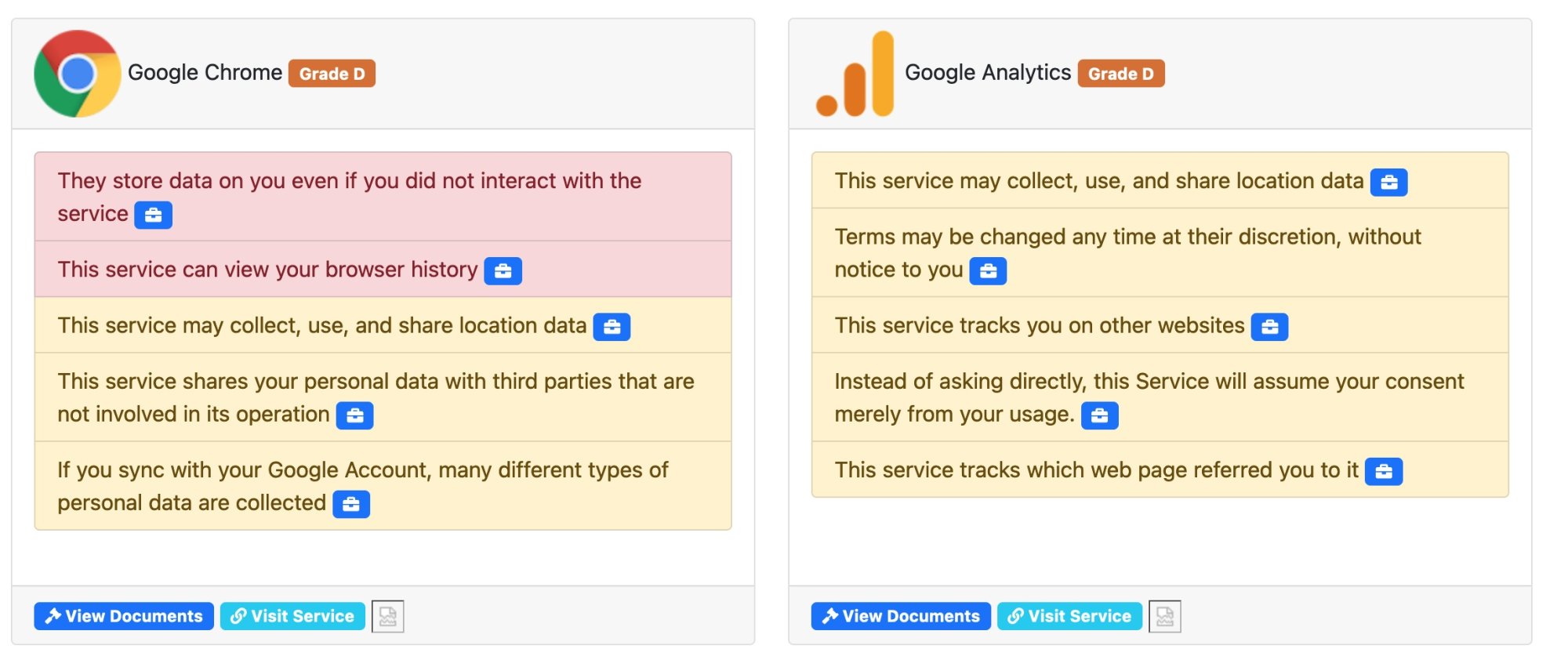
Task: Open briefcase icon beside 'merely from your usage'
Action: click(1099, 415)
